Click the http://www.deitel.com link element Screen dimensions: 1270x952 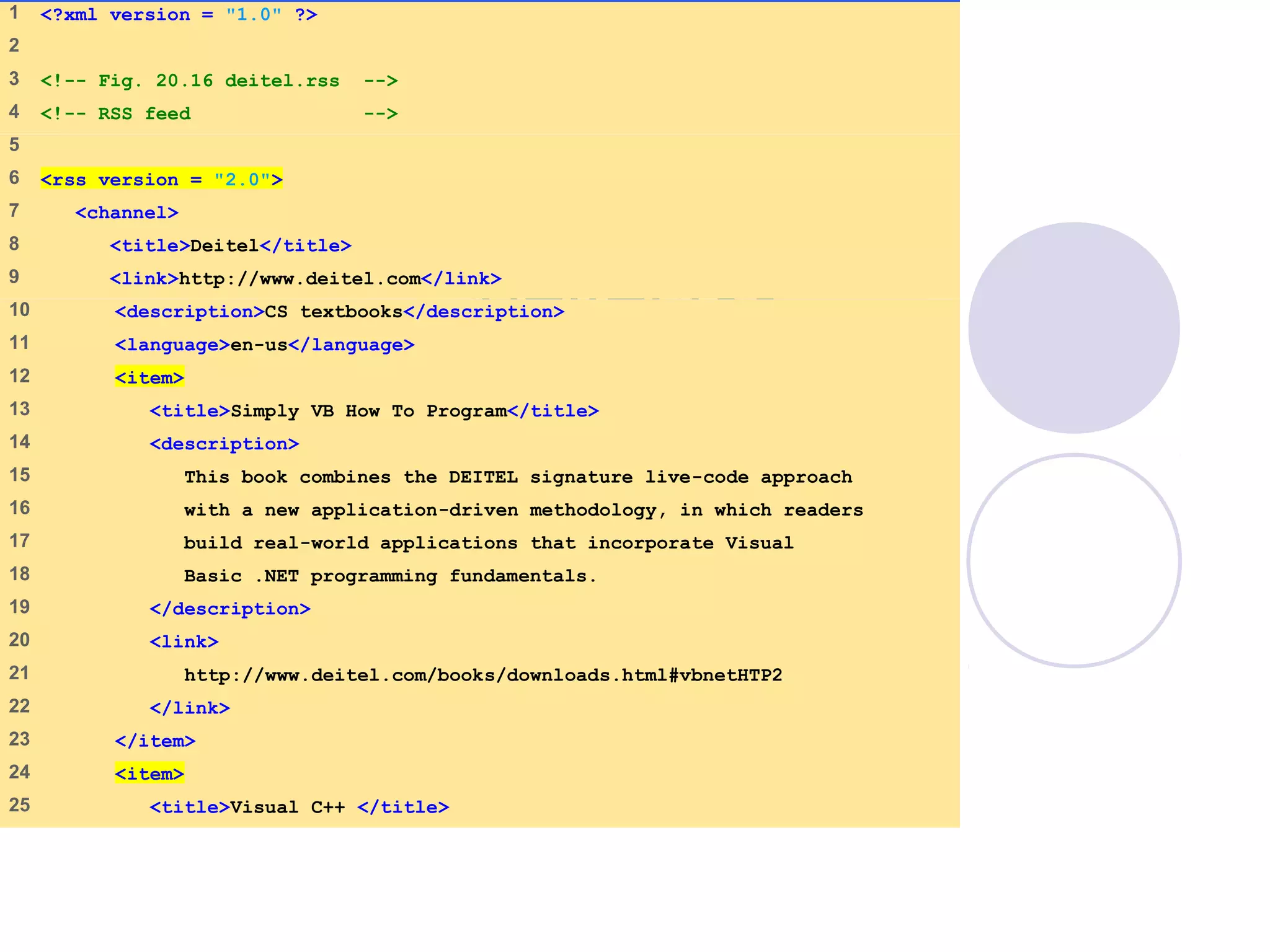(306, 278)
